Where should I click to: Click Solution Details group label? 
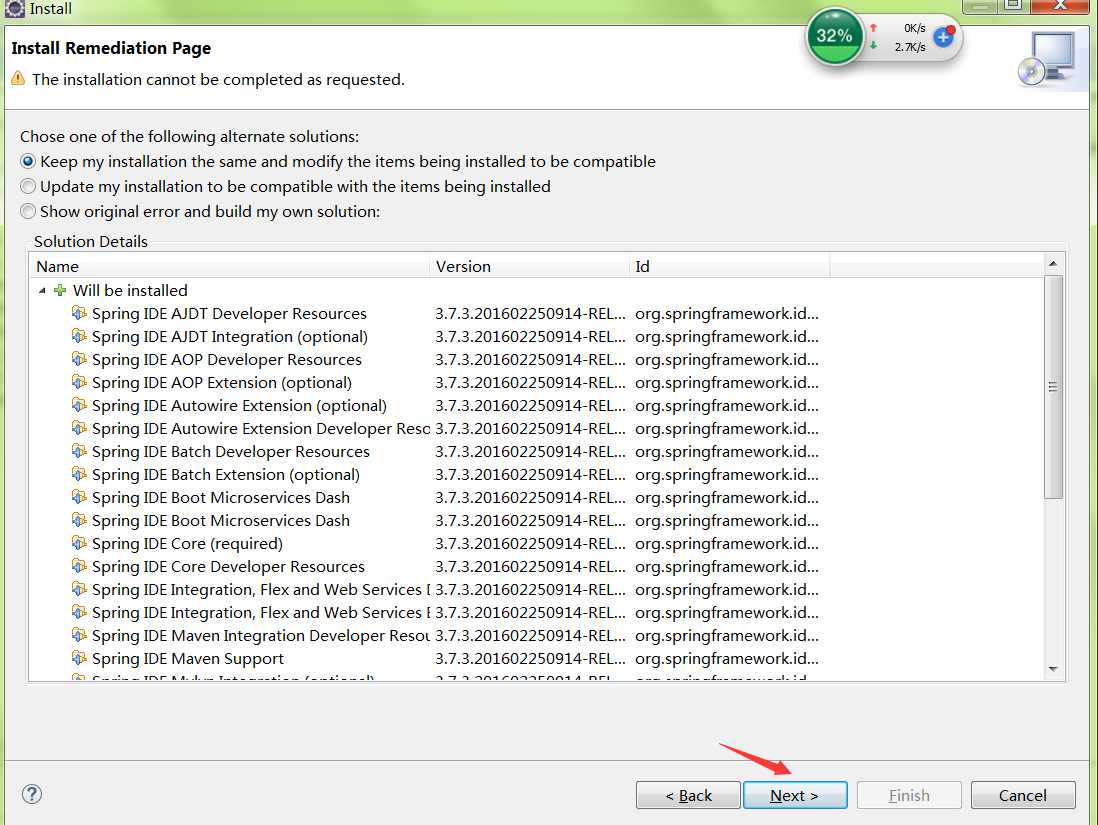pos(91,242)
